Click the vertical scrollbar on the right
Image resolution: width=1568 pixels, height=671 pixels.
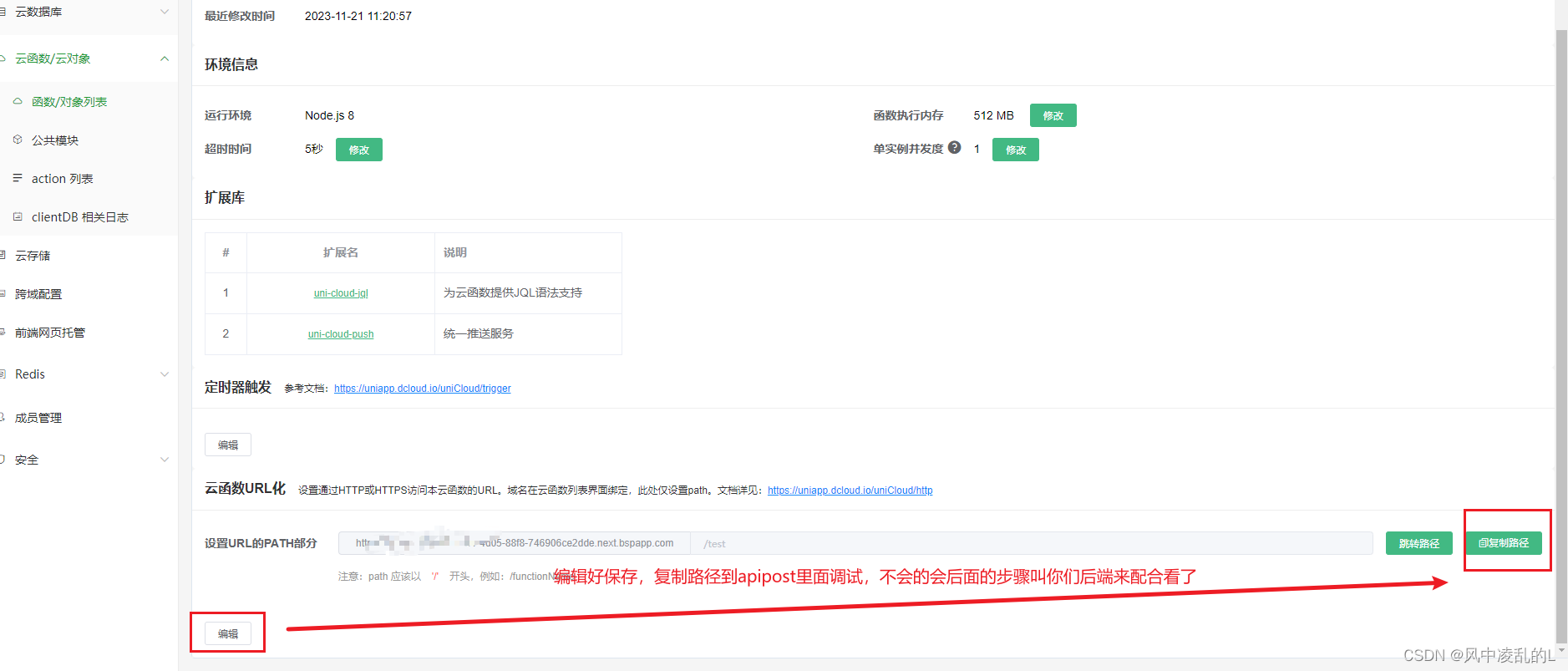point(1560,334)
